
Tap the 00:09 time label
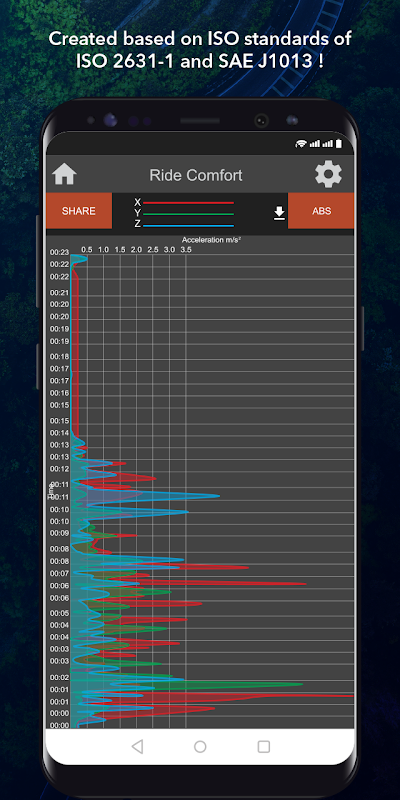click(59, 533)
